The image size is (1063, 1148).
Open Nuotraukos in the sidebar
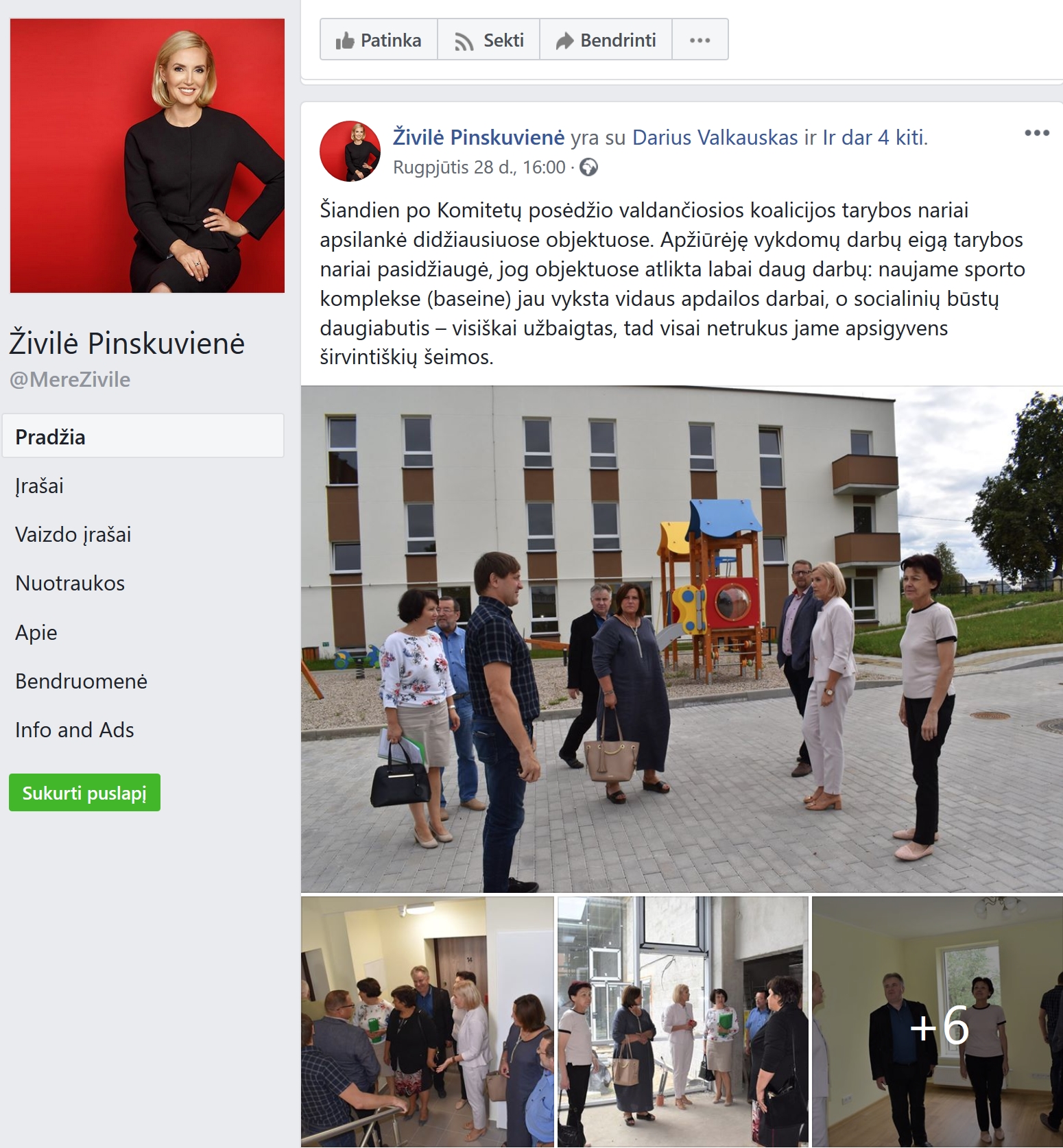70,584
